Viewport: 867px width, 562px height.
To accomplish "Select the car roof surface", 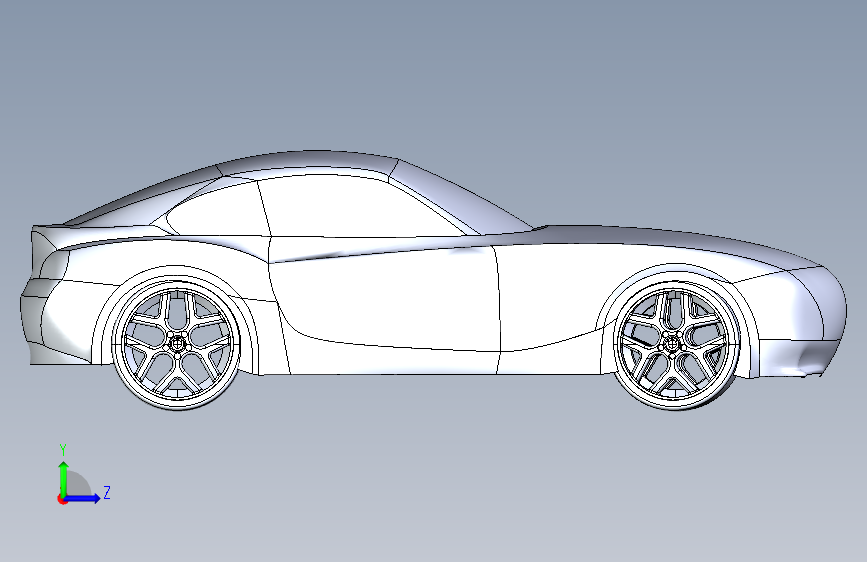I will [307, 162].
